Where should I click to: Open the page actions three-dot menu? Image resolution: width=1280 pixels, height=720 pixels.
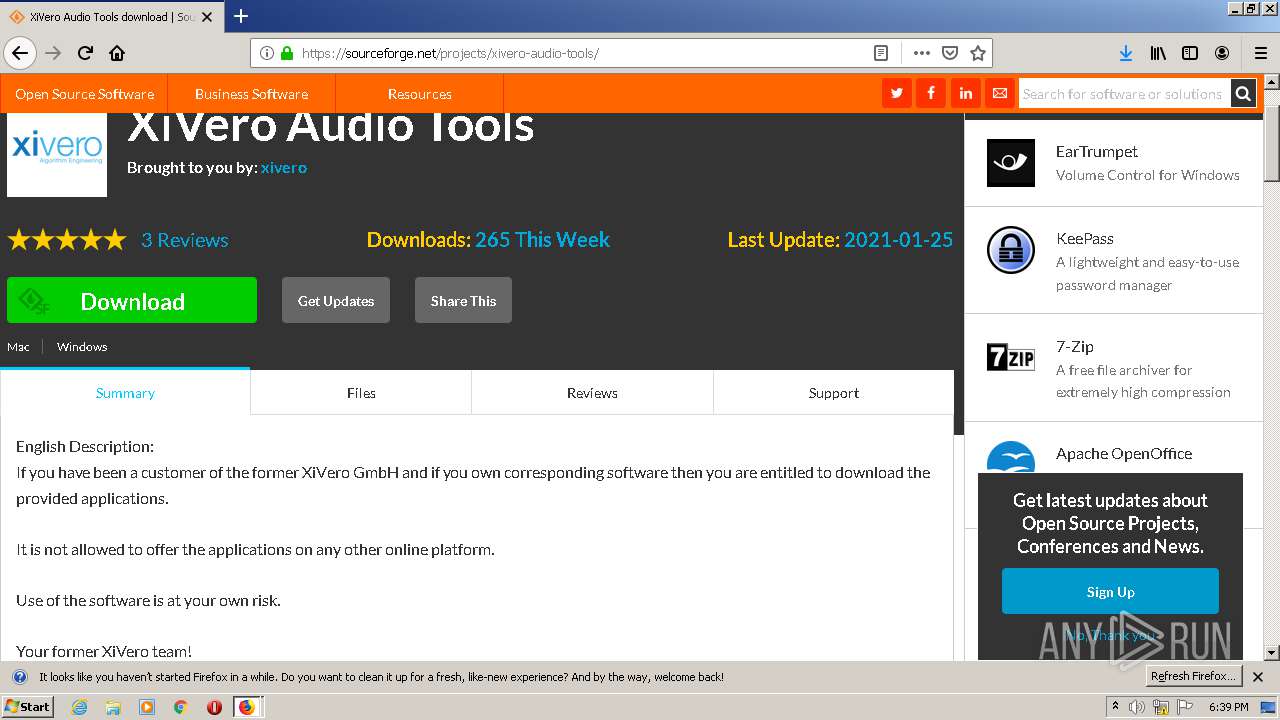coord(921,53)
